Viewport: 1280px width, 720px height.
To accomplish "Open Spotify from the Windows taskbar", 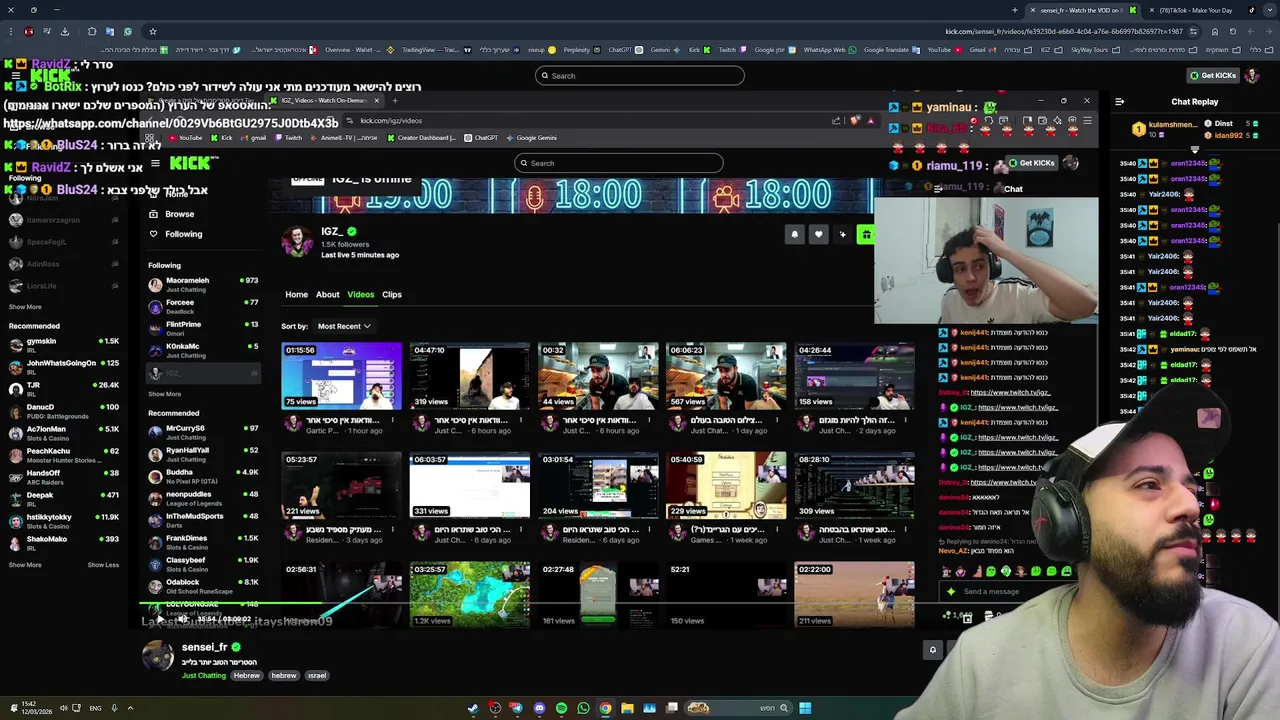I will click(561, 708).
